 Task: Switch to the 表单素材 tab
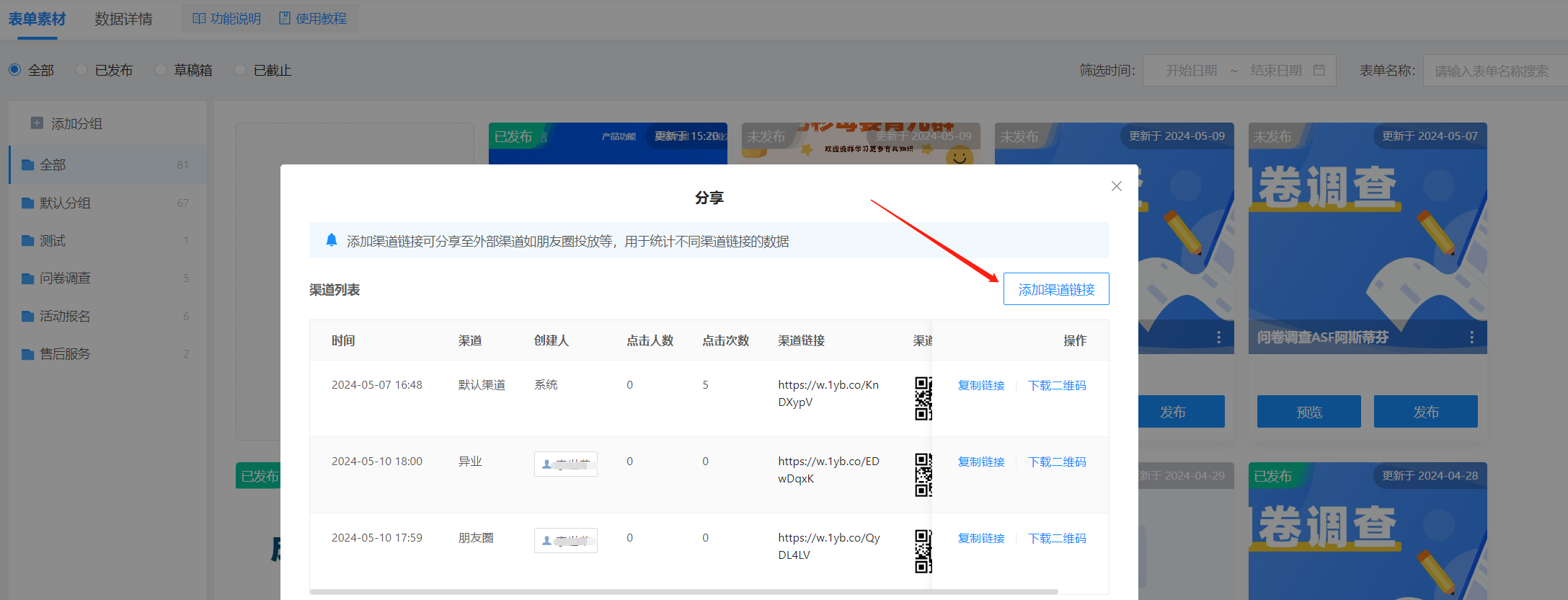pos(37,19)
